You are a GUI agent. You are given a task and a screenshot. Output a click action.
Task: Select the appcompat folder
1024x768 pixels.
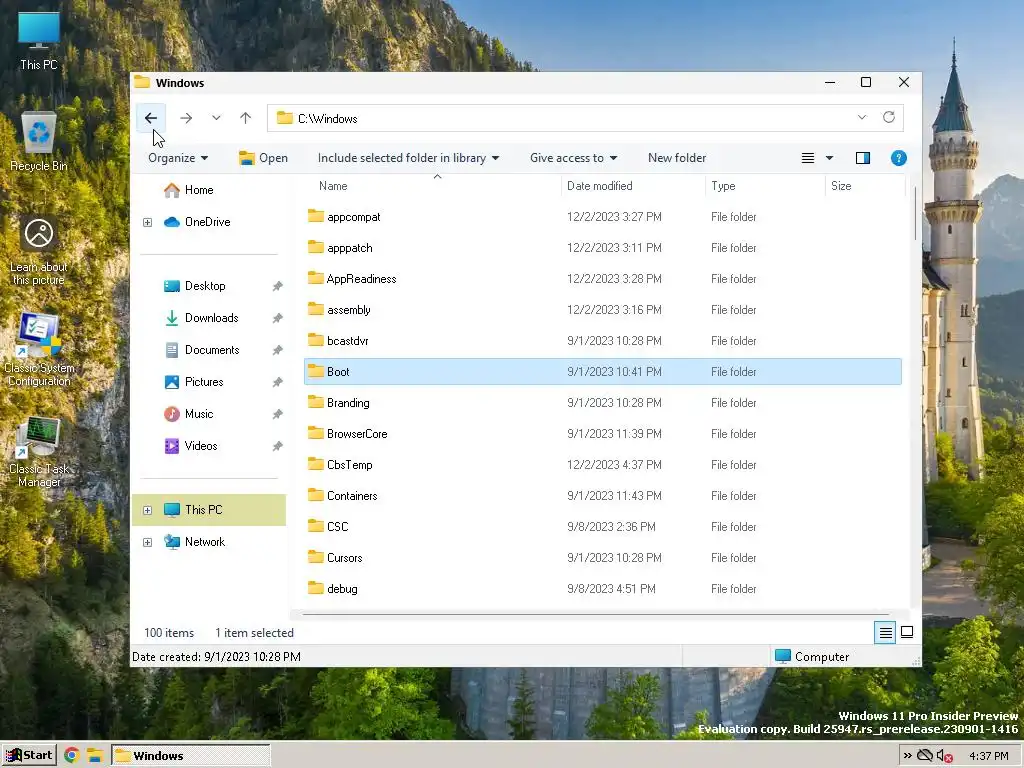603,217
